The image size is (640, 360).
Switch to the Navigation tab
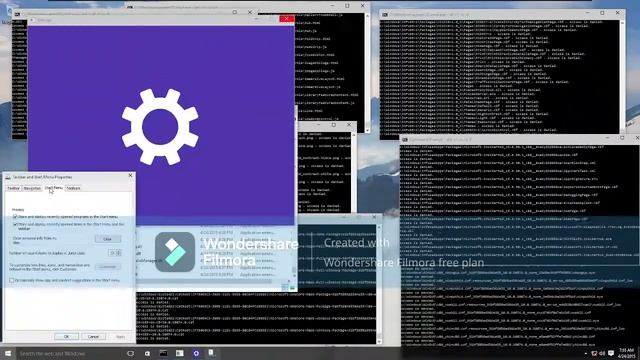click(x=32, y=188)
